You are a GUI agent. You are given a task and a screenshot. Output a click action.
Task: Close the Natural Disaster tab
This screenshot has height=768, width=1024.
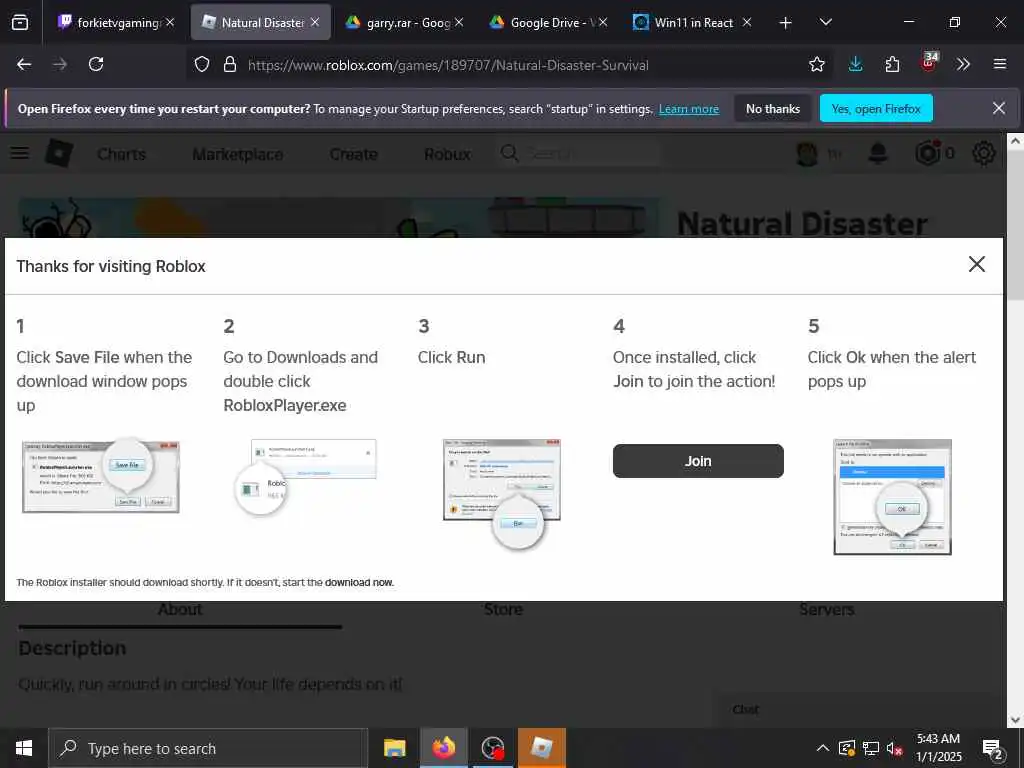315,22
